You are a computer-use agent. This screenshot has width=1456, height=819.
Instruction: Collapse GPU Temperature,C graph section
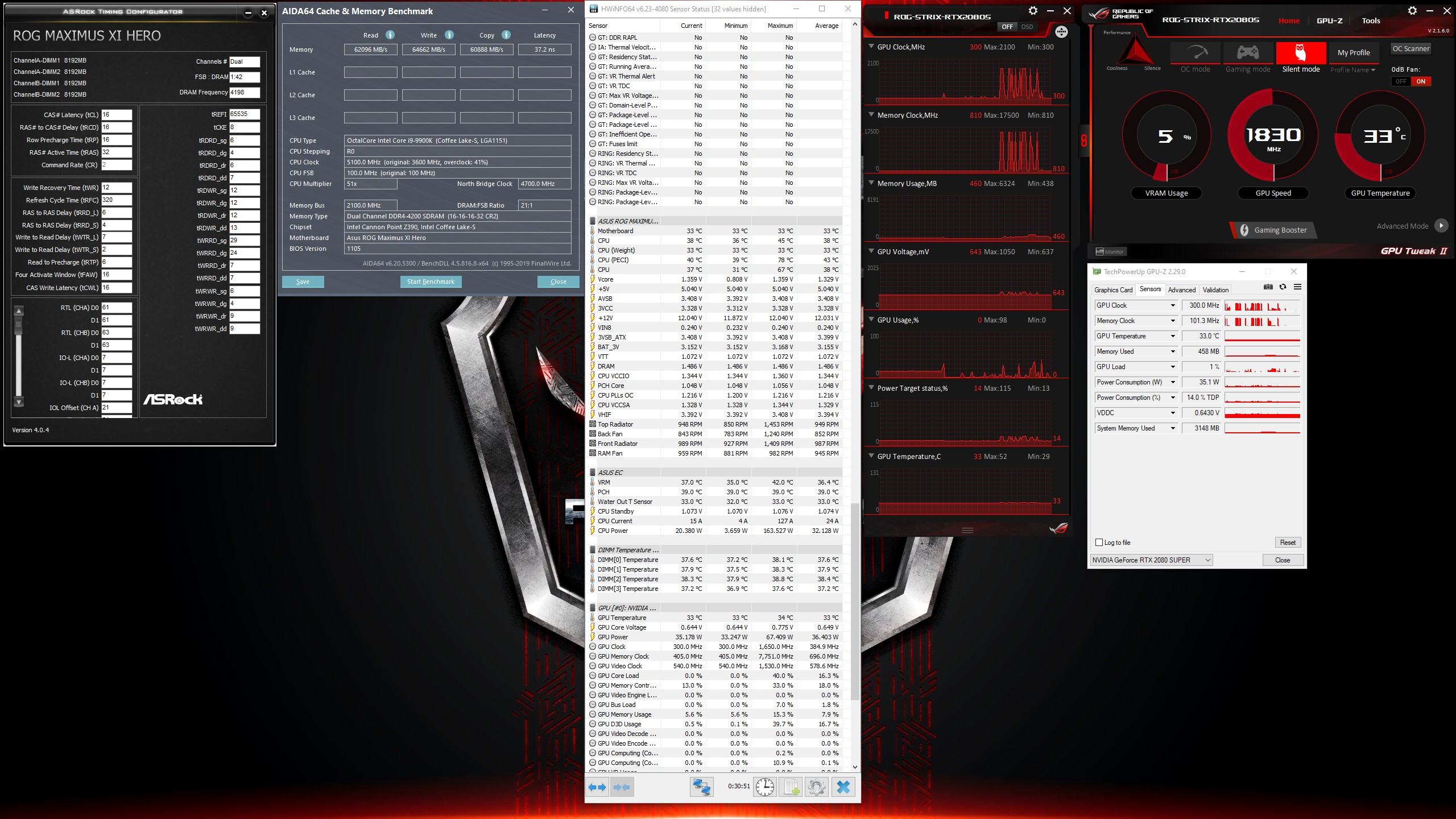tap(871, 456)
